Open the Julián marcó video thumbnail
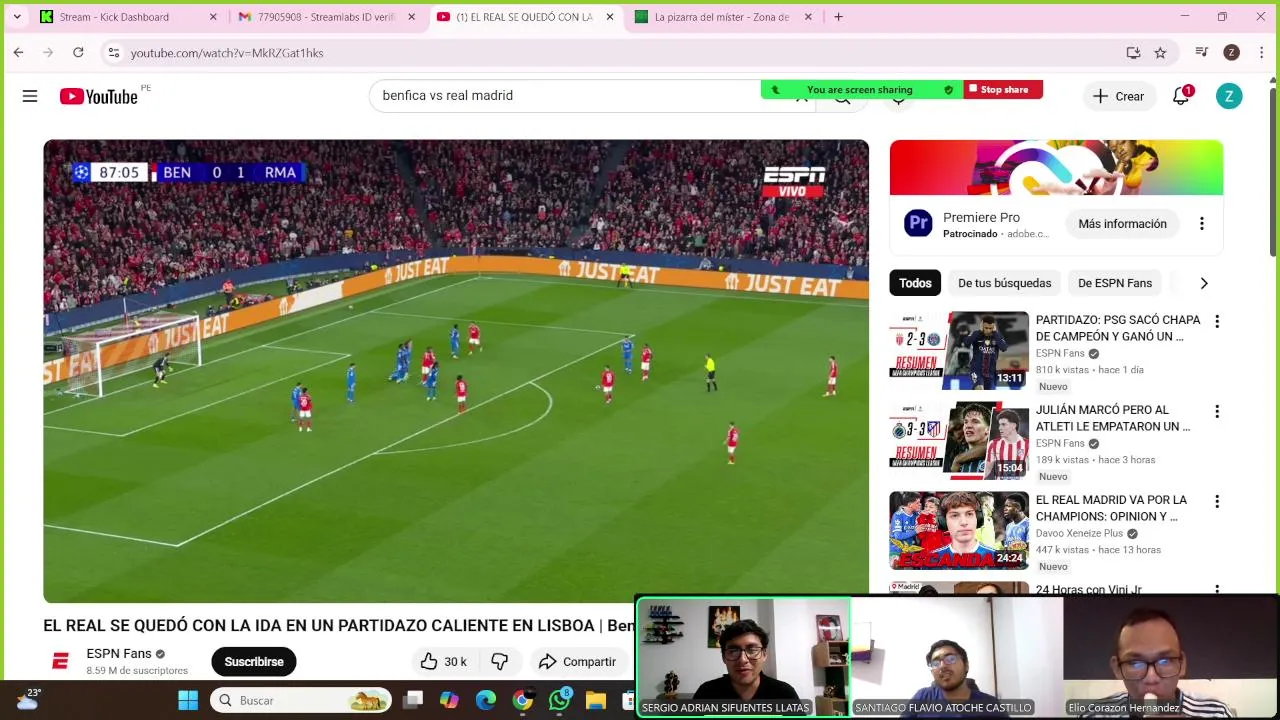The width and height of the screenshot is (1280, 720). coord(959,440)
